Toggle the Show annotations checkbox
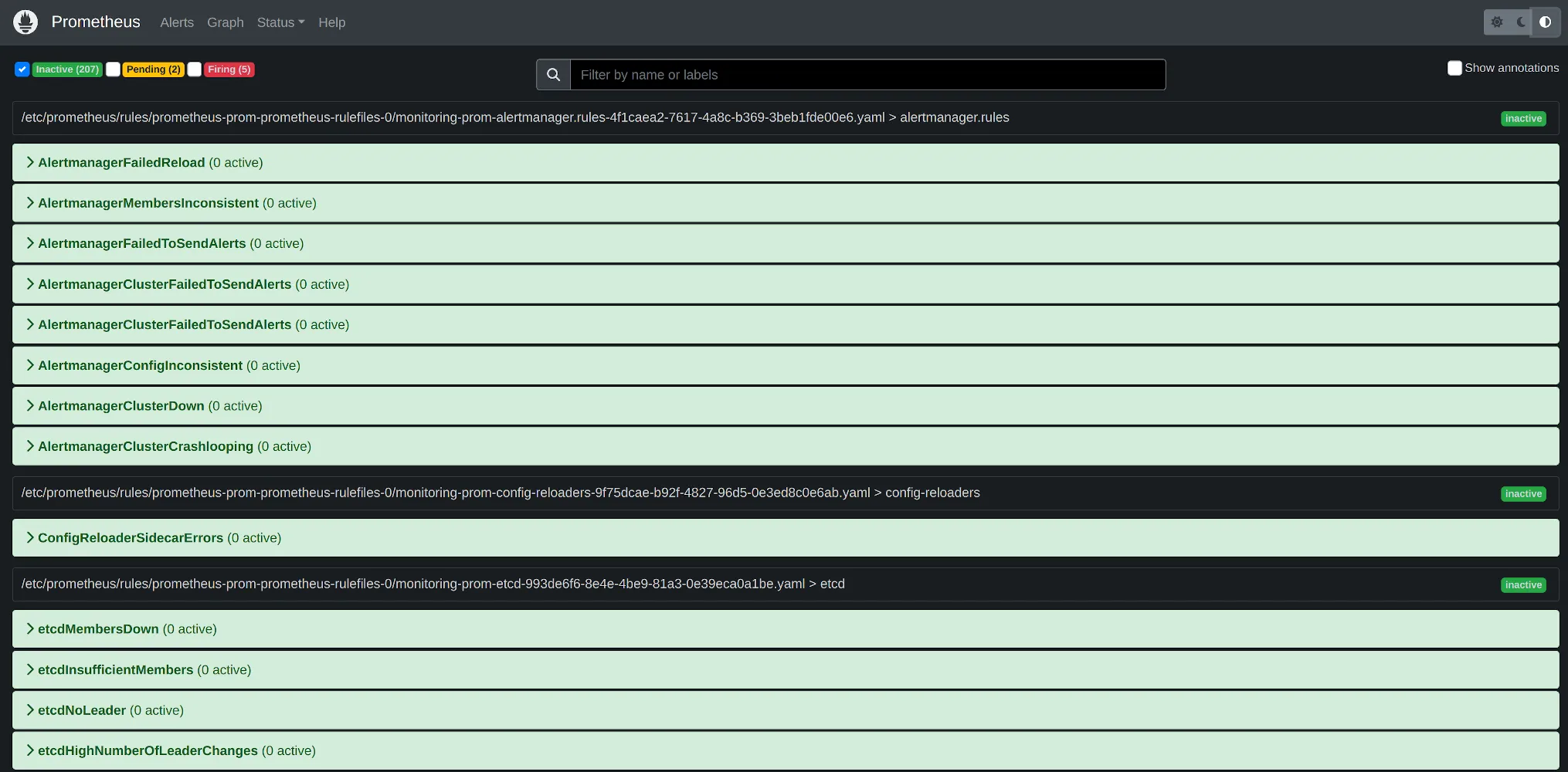 point(1454,68)
